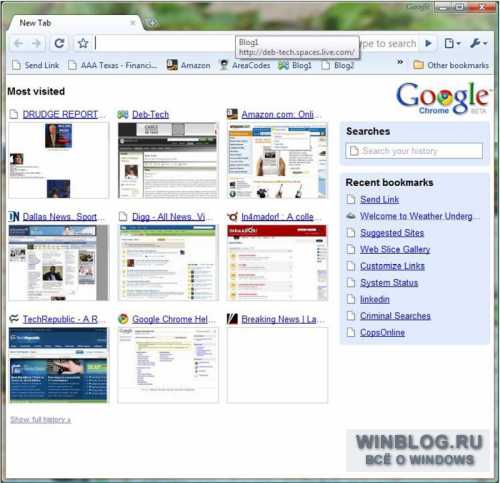Click the Go arrow next to address bar
The width and height of the screenshot is (500, 483).
coord(429,43)
